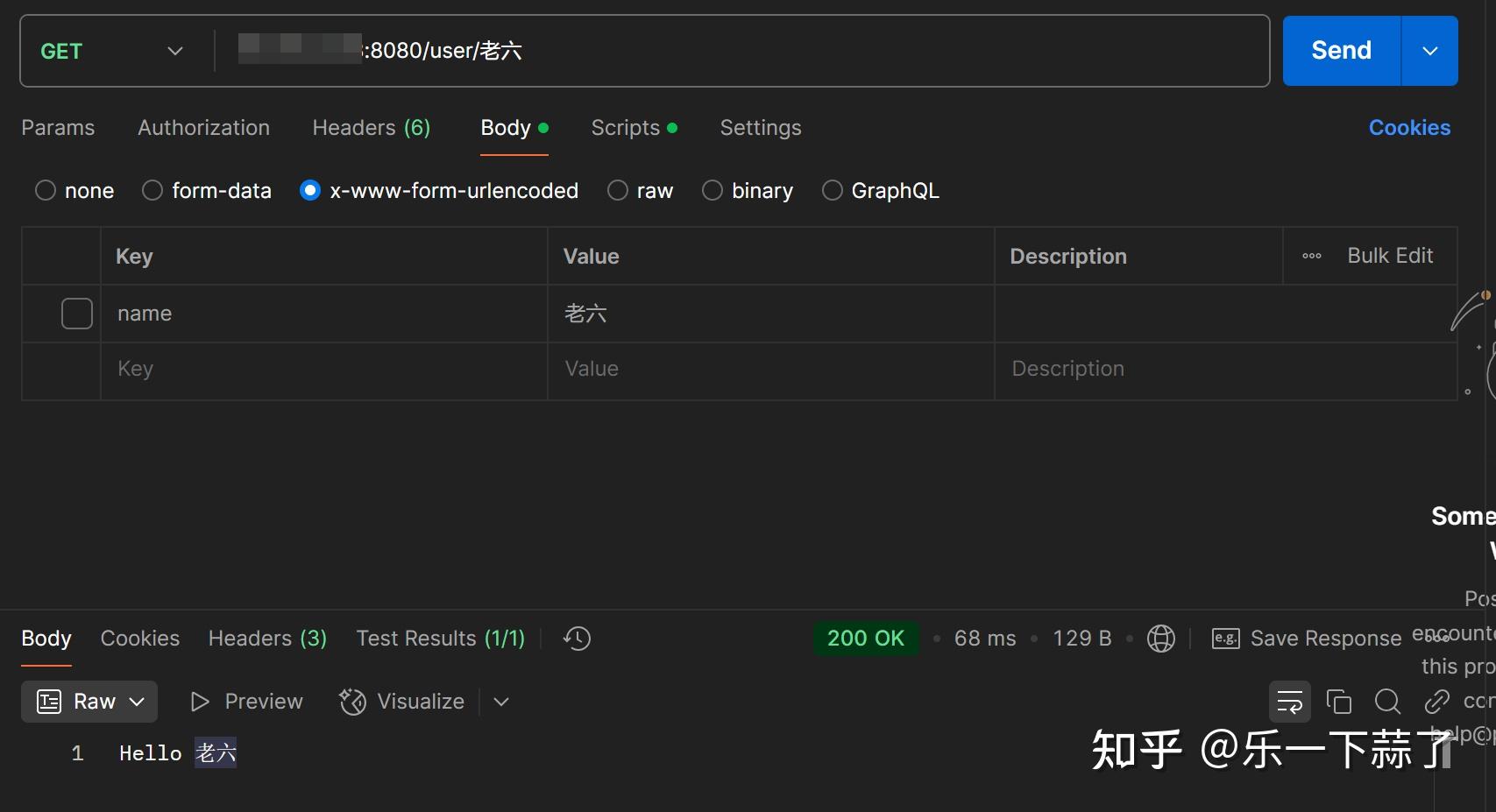Switch to the Authorization tab
This screenshot has height=812, width=1496.
point(203,128)
